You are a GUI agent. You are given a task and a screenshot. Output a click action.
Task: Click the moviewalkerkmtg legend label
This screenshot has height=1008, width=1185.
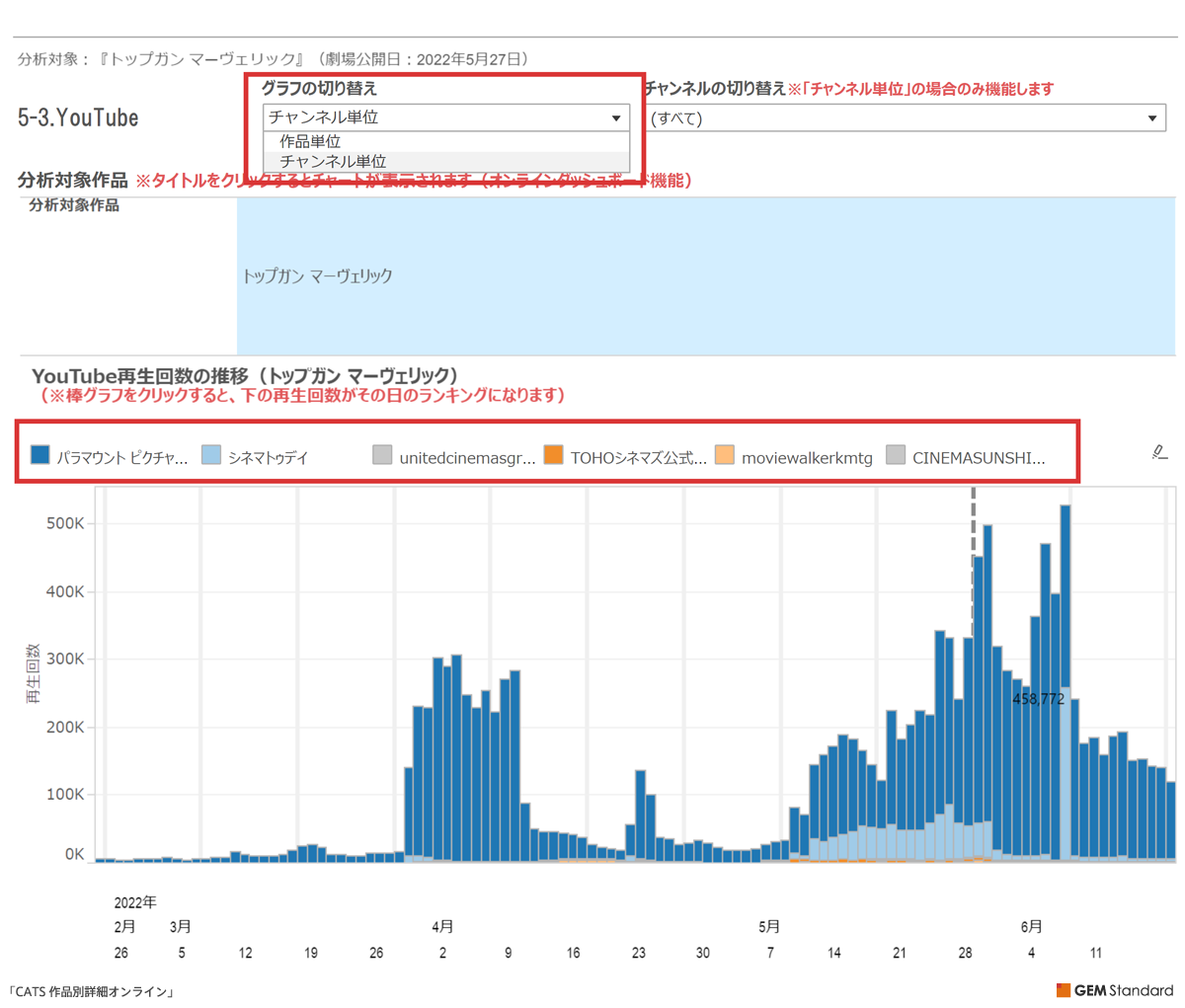pyautogui.click(x=807, y=458)
